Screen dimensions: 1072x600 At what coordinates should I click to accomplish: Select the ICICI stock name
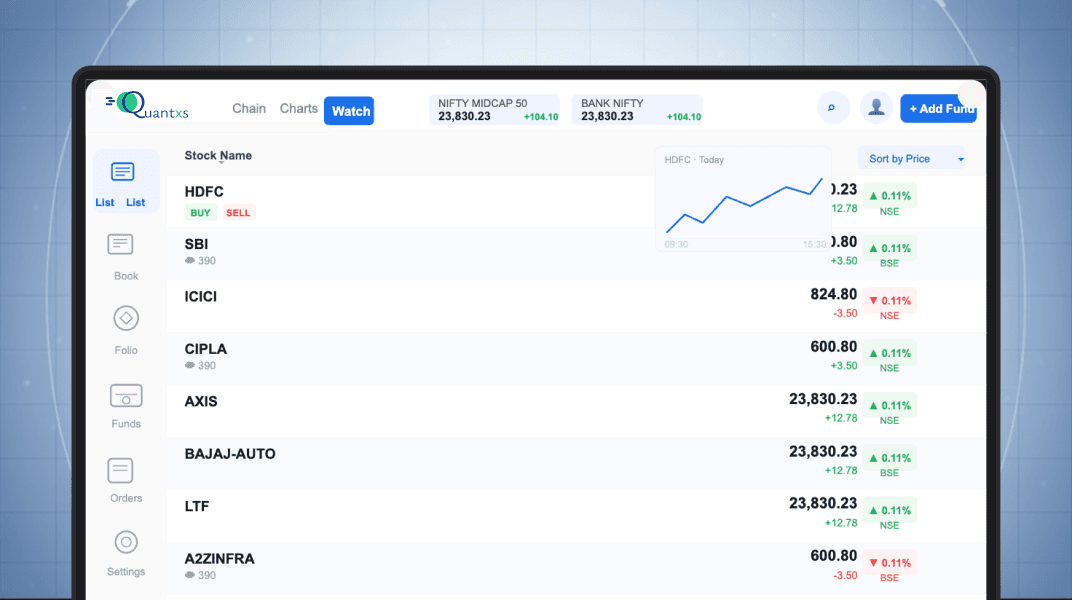pos(200,297)
